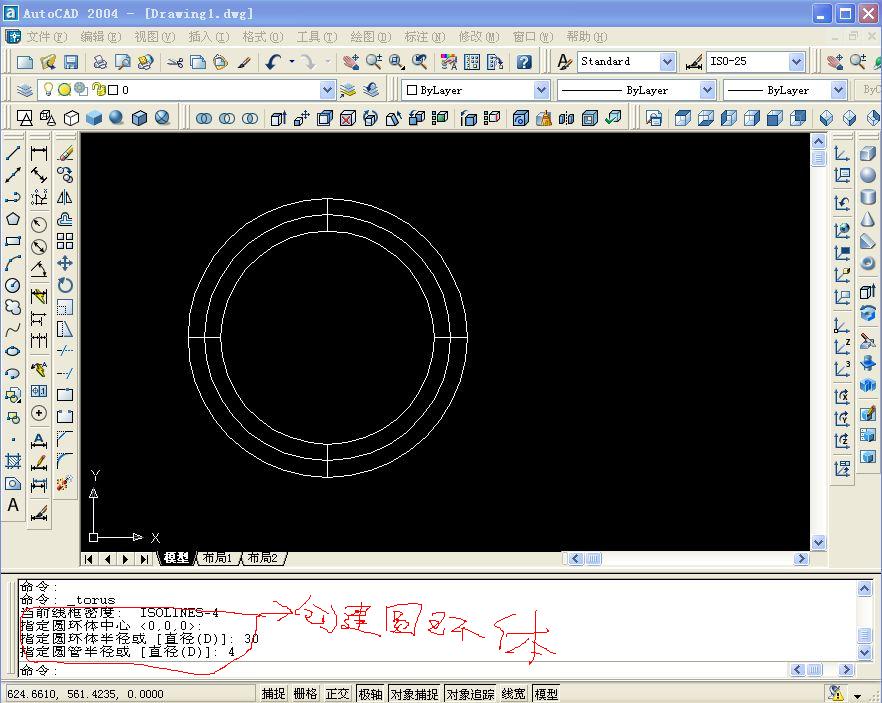Open the 视图 View menu
Screen dimensions: 882x703
(x=155, y=37)
